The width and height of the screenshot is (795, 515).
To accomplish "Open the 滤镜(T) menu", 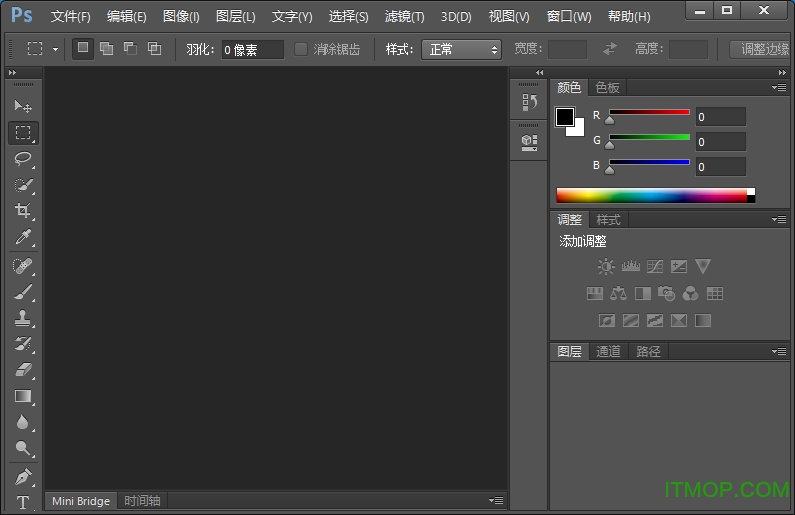I will [404, 17].
